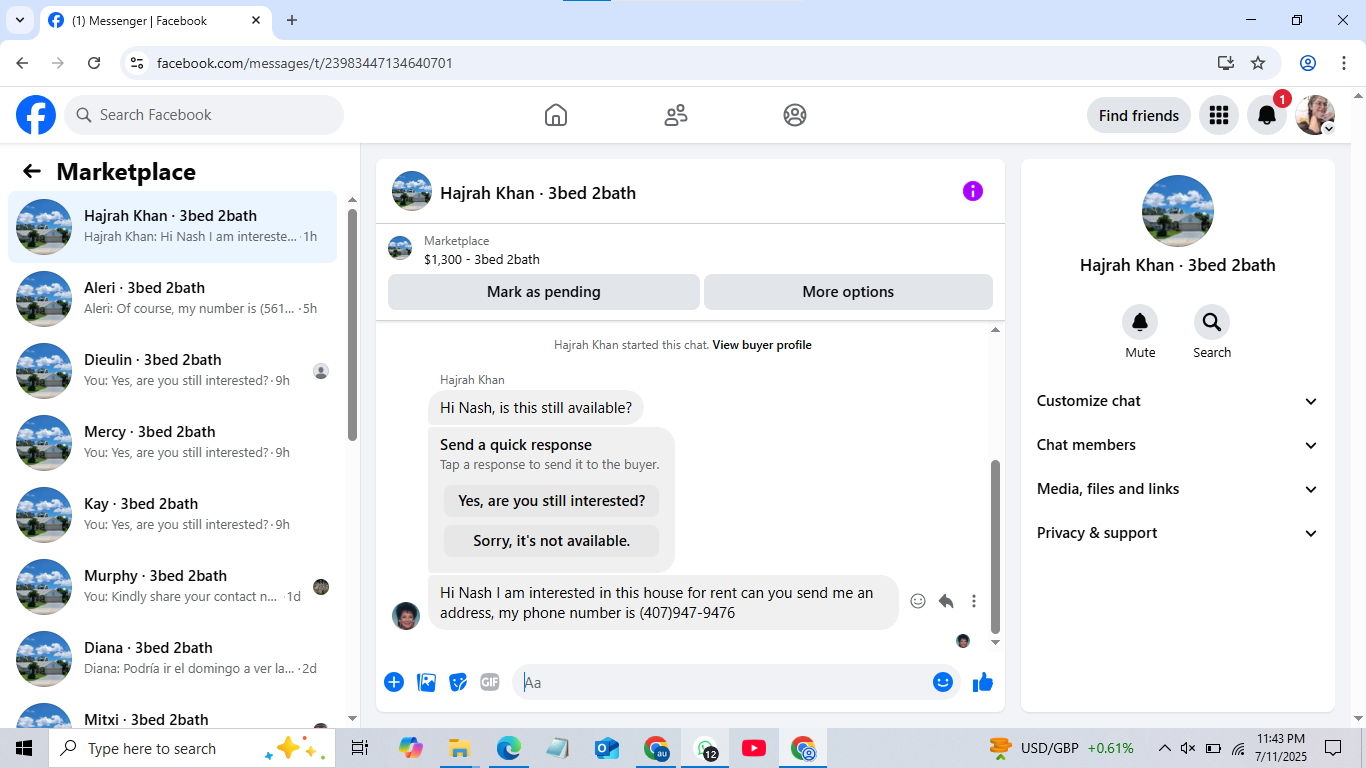Open Hajrah Khan's large profile thumbnail
Image resolution: width=1366 pixels, height=768 pixels.
point(1178,211)
